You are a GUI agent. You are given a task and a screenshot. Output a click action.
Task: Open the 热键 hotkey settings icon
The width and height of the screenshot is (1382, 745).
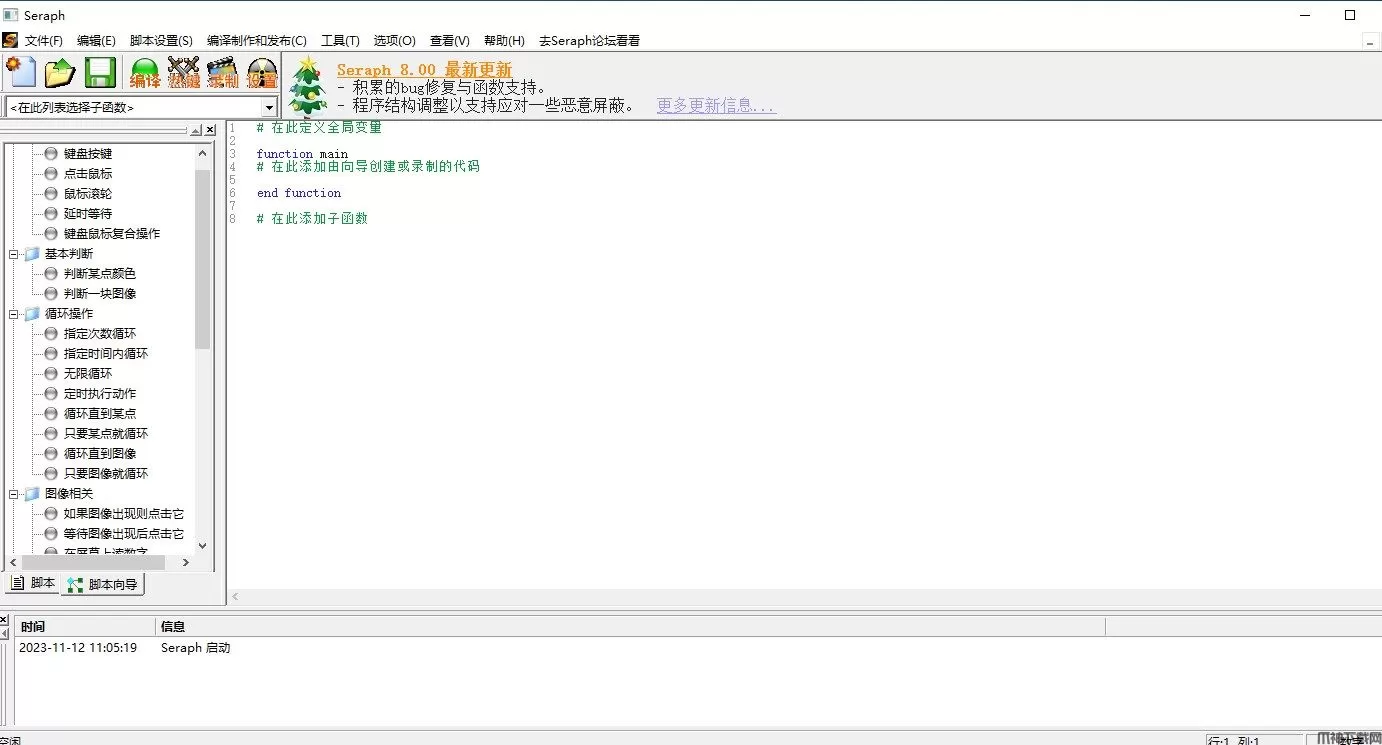(x=184, y=73)
